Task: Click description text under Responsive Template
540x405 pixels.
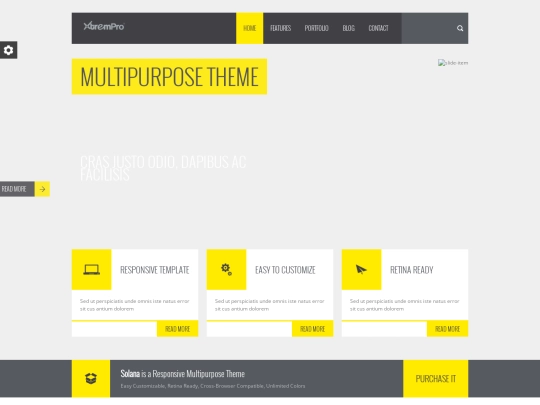Action: [x=134, y=305]
